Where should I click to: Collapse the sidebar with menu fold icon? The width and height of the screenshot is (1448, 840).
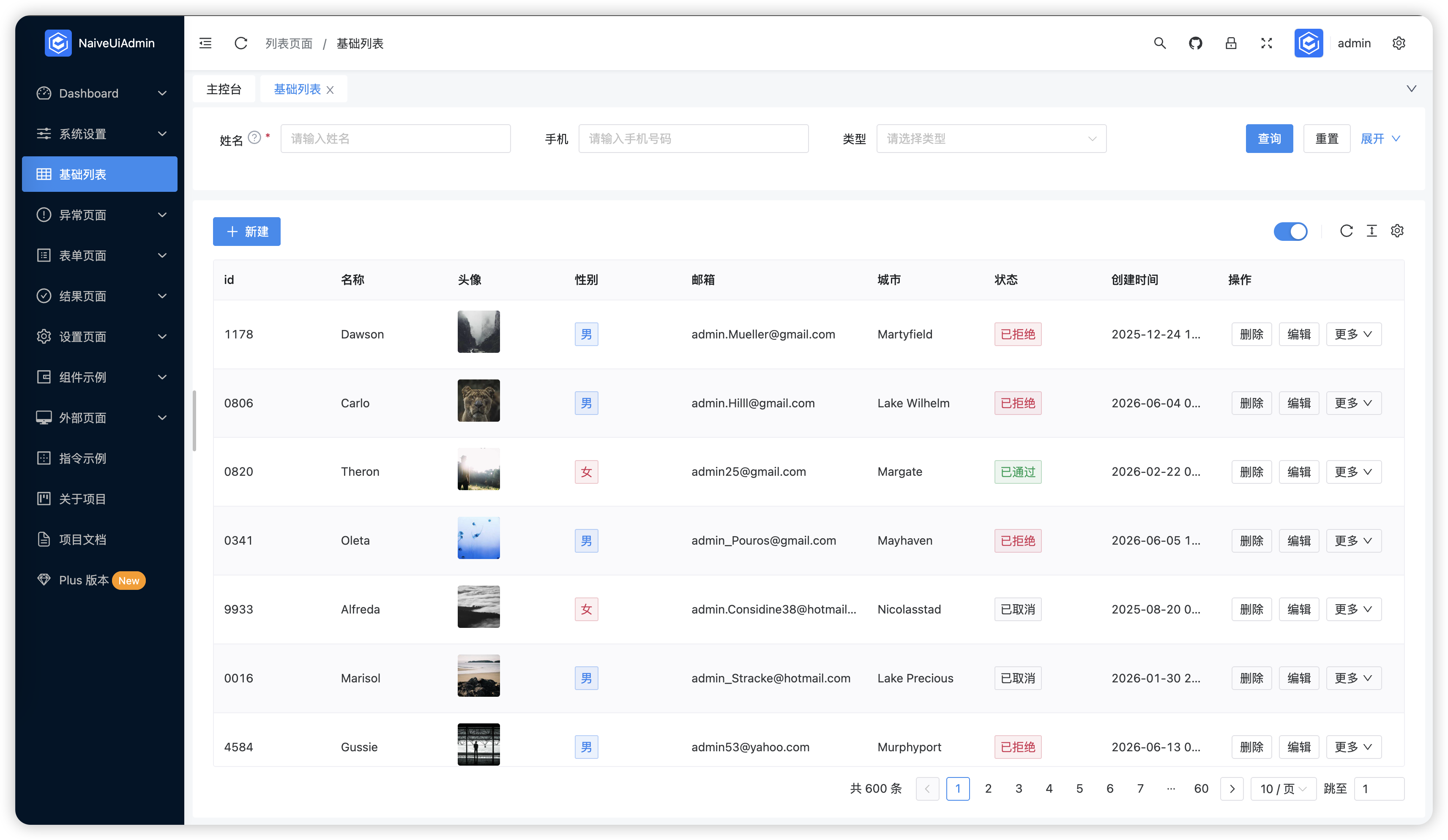tap(205, 43)
